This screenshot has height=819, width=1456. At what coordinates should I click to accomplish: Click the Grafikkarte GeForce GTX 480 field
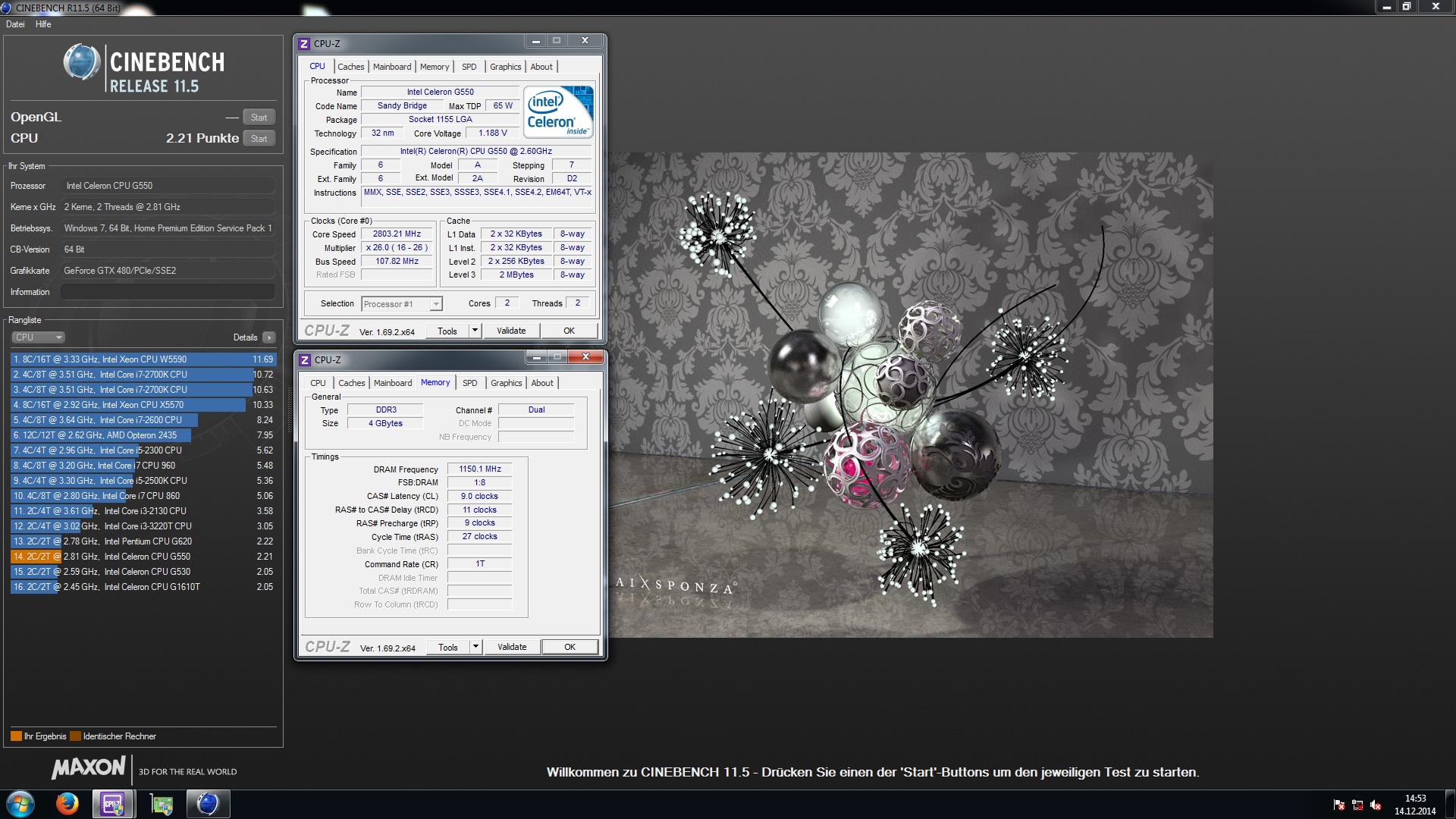click(x=168, y=271)
